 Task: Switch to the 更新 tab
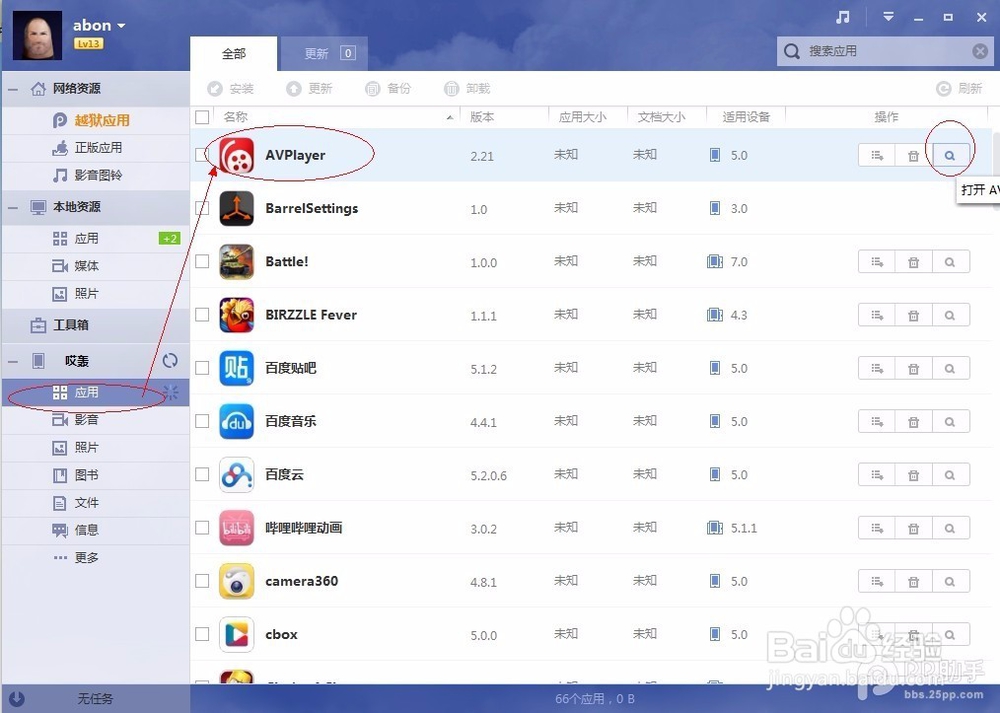(x=324, y=54)
